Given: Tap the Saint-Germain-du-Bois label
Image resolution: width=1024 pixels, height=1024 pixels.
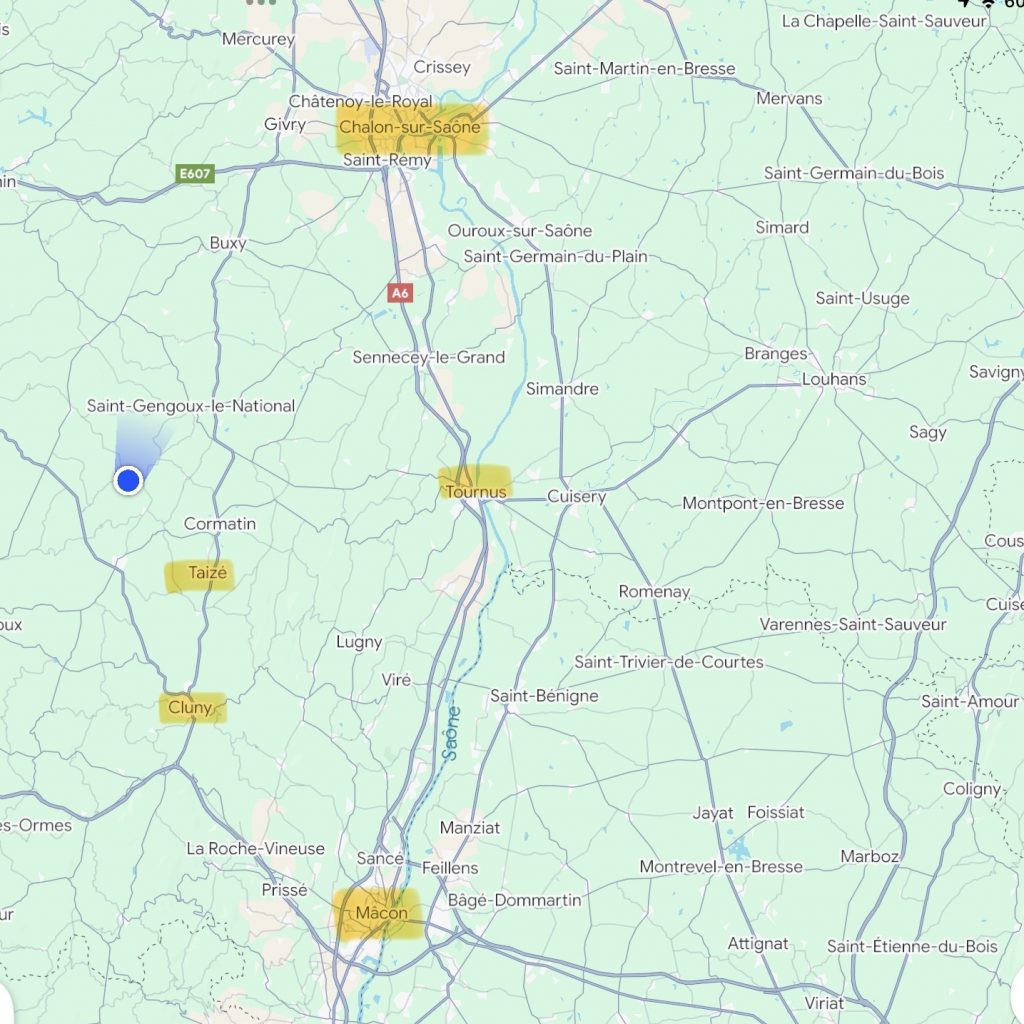Looking at the screenshot, I should [854, 173].
